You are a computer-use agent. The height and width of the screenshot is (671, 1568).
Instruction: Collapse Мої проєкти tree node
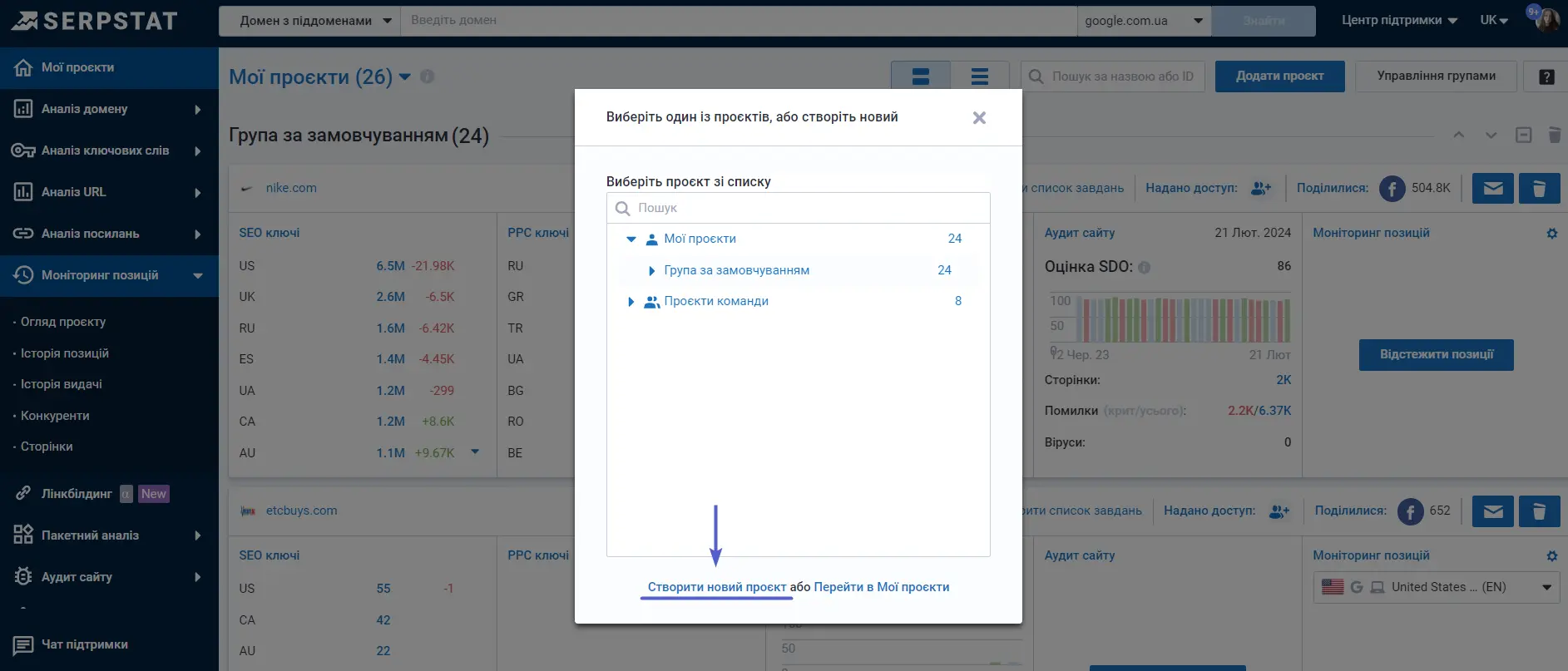point(631,239)
